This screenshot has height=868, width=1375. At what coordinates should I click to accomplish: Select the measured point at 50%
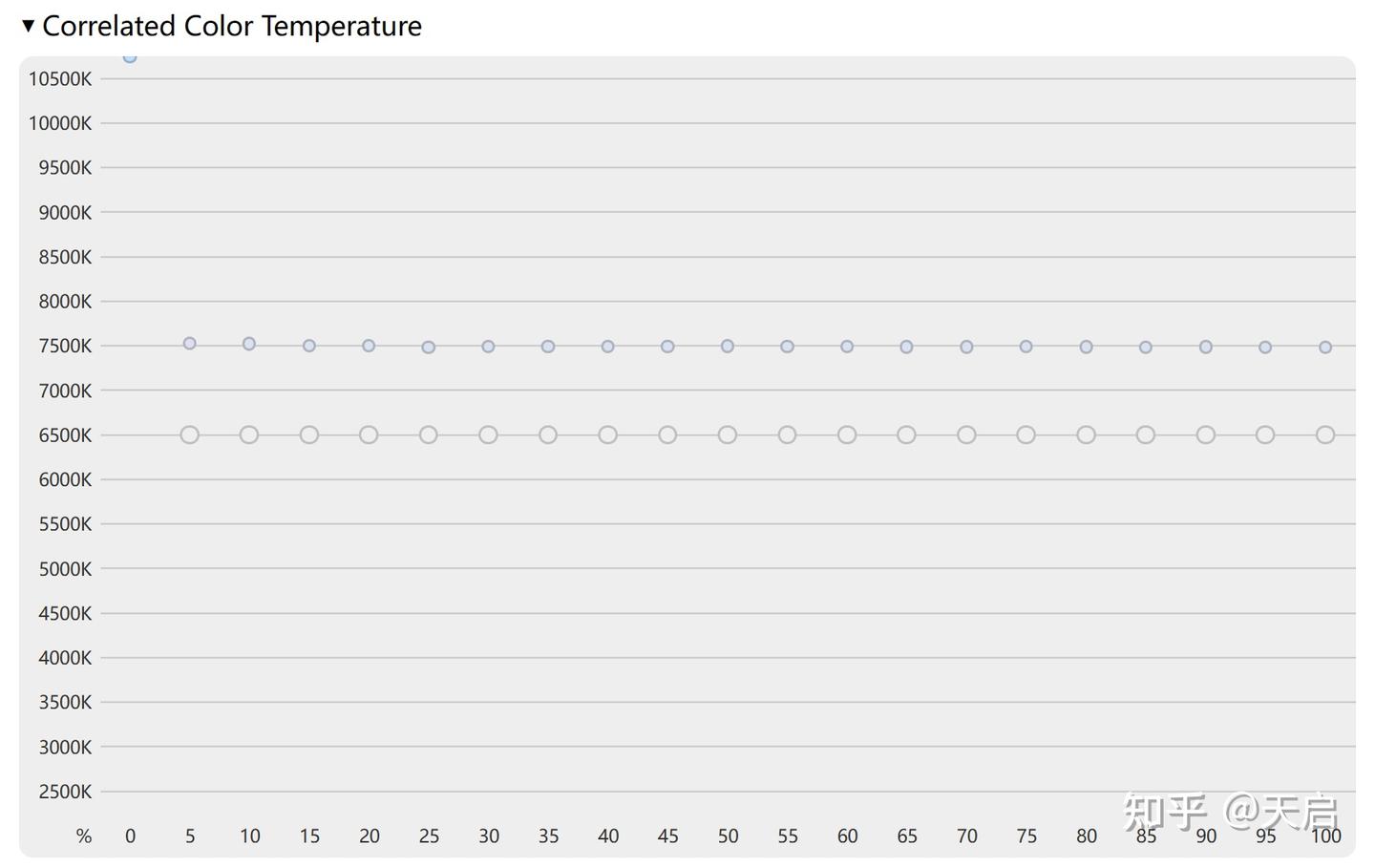tap(728, 347)
